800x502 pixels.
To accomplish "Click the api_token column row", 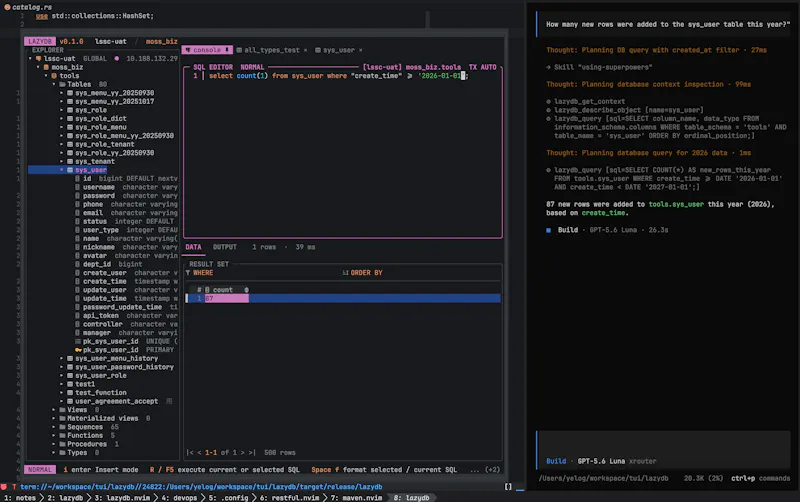I will [127, 316].
